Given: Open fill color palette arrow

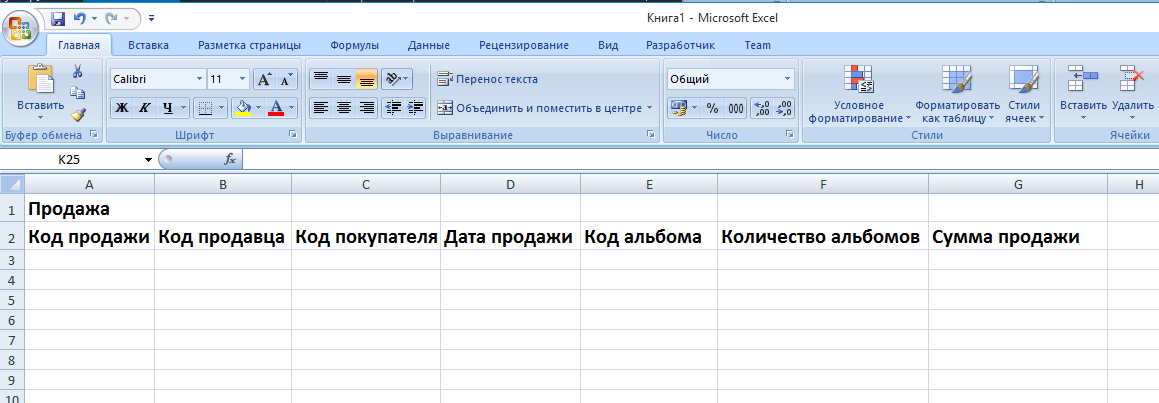Looking at the screenshot, I should (x=259, y=109).
